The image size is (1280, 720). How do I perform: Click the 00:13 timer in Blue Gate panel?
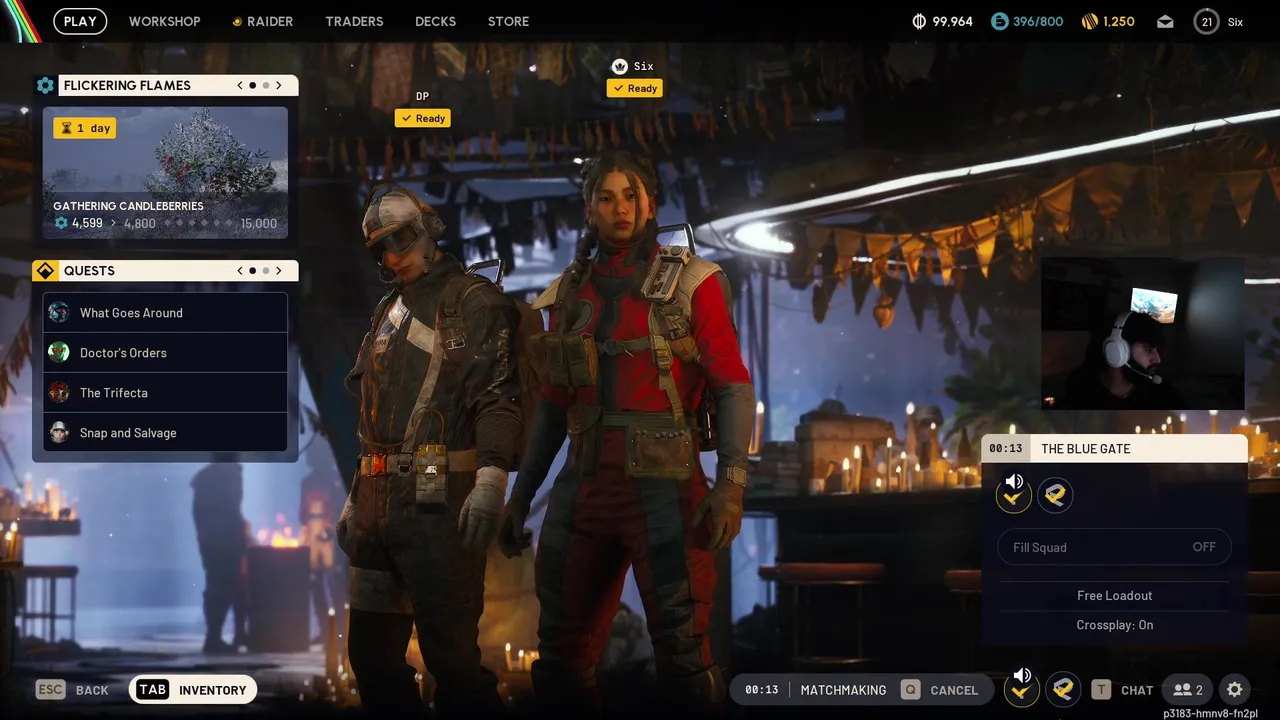[1006, 449]
